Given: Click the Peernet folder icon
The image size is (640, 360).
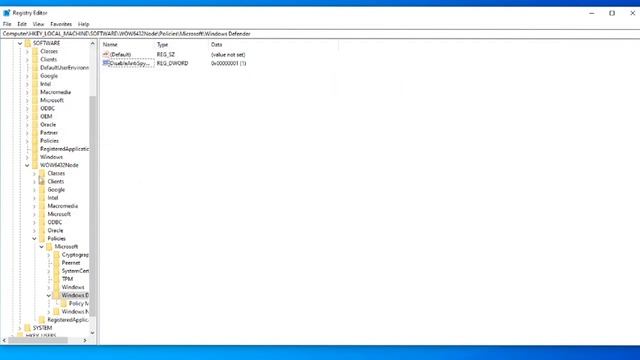Looking at the screenshot, I should click(x=57, y=262).
